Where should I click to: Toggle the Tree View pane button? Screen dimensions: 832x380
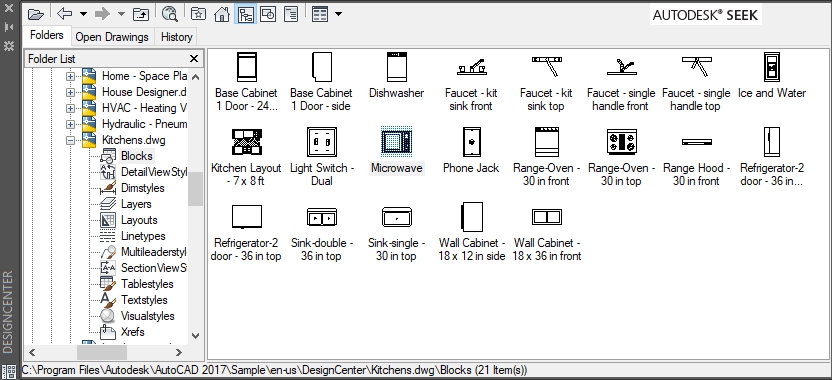point(246,14)
